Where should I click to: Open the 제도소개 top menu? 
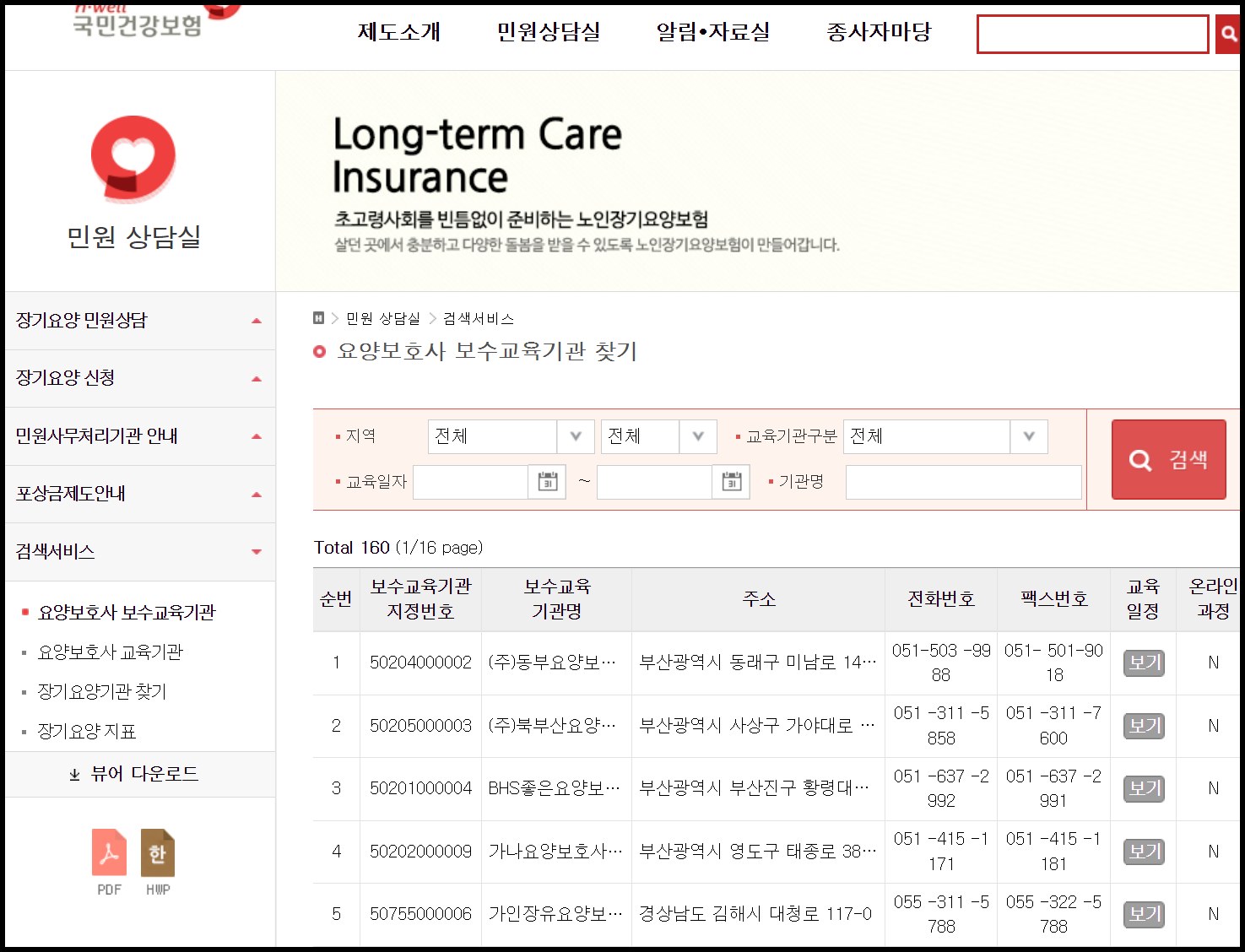(x=399, y=32)
